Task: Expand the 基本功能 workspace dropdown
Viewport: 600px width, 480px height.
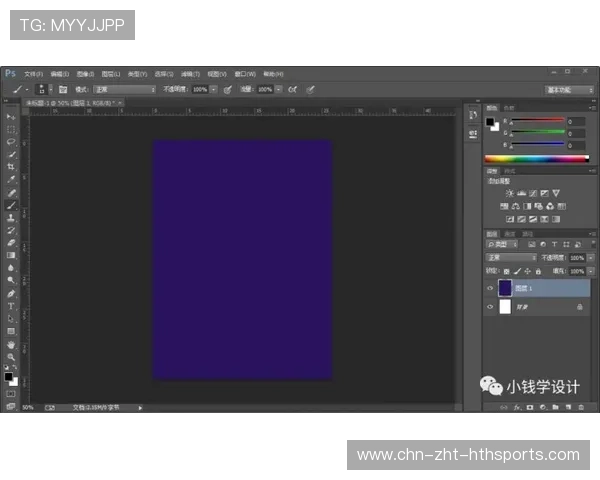Action: pos(570,89)
